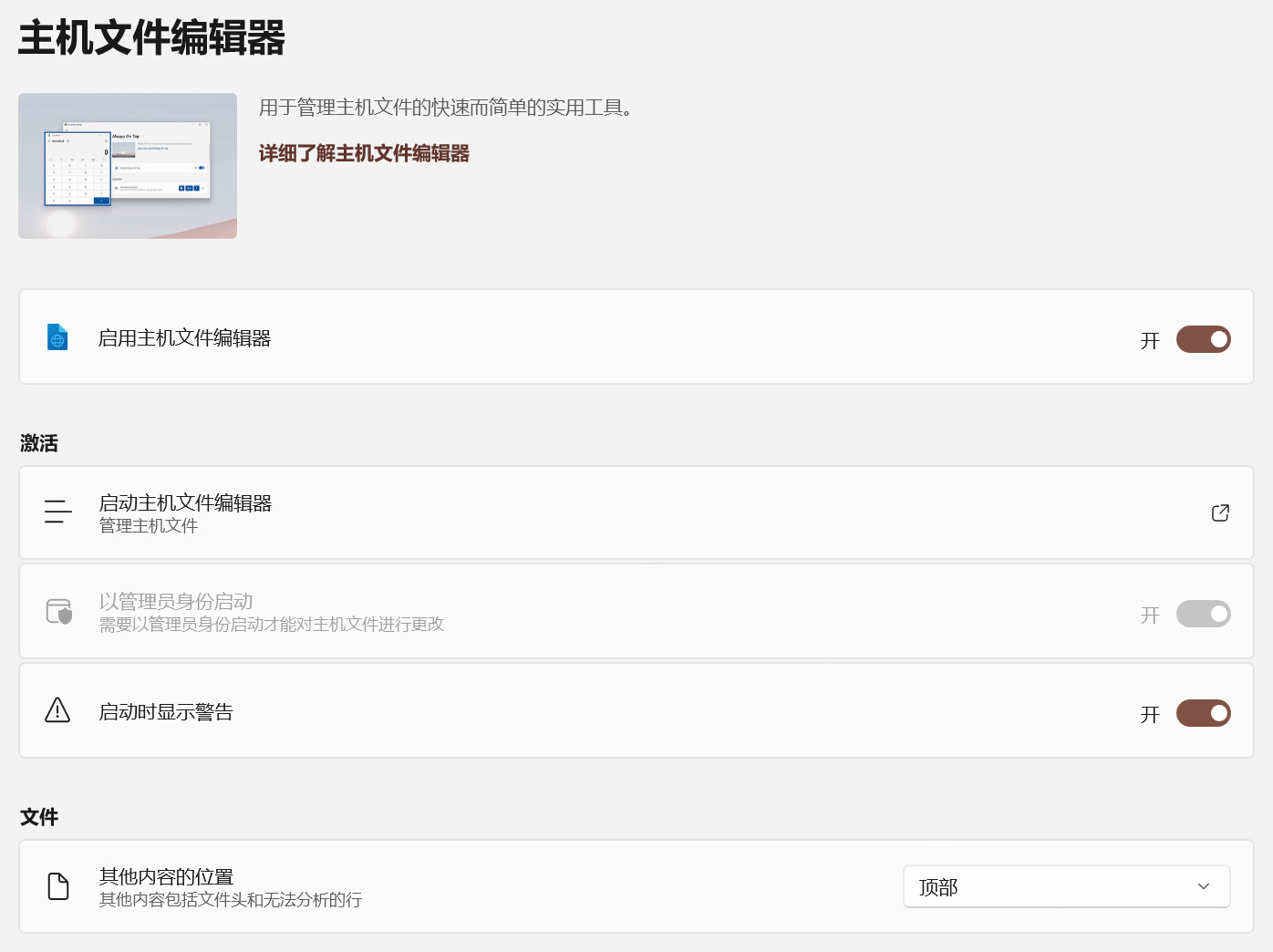Click the 主机文件编辑器 page title

pyautogui.click(x=151, y=38)
